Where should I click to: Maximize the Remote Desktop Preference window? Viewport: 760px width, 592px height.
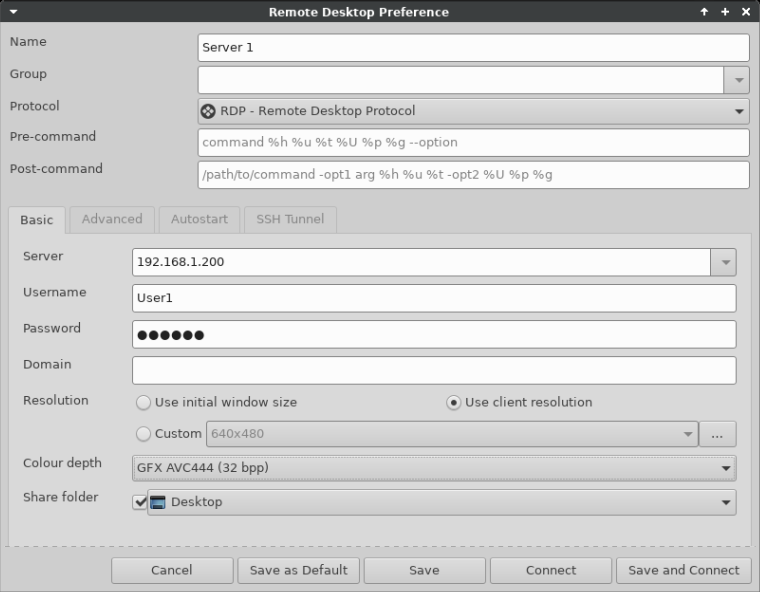point(725,12)
